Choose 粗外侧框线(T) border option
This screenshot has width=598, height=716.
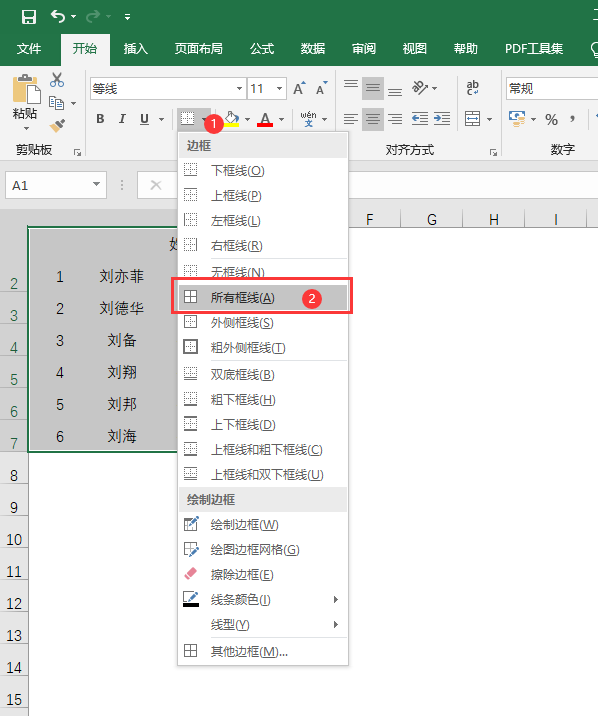(263, 347)
